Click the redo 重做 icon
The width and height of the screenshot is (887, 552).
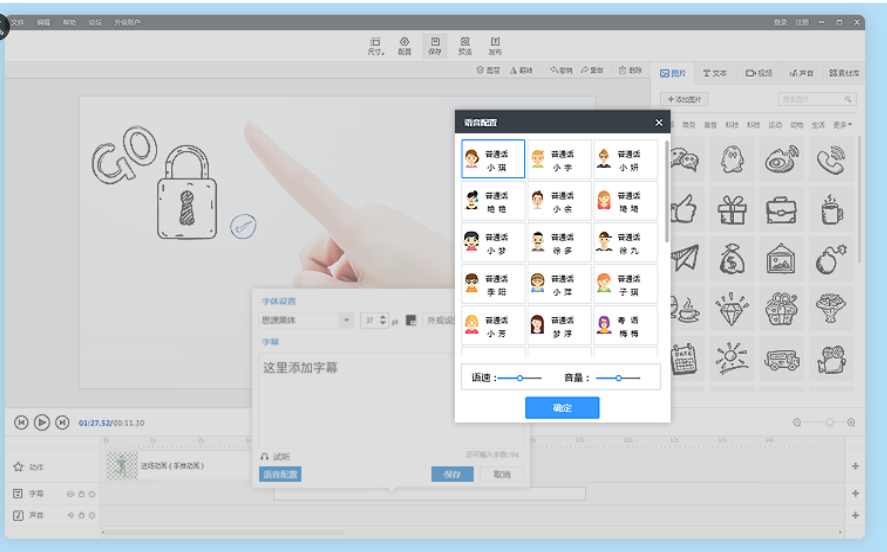point(592,70)
